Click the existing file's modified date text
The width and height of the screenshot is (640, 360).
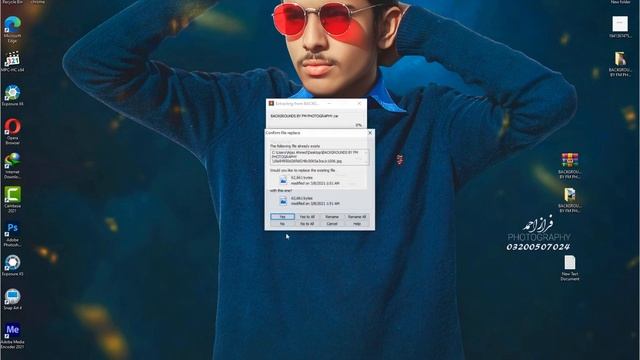point(315,183)
